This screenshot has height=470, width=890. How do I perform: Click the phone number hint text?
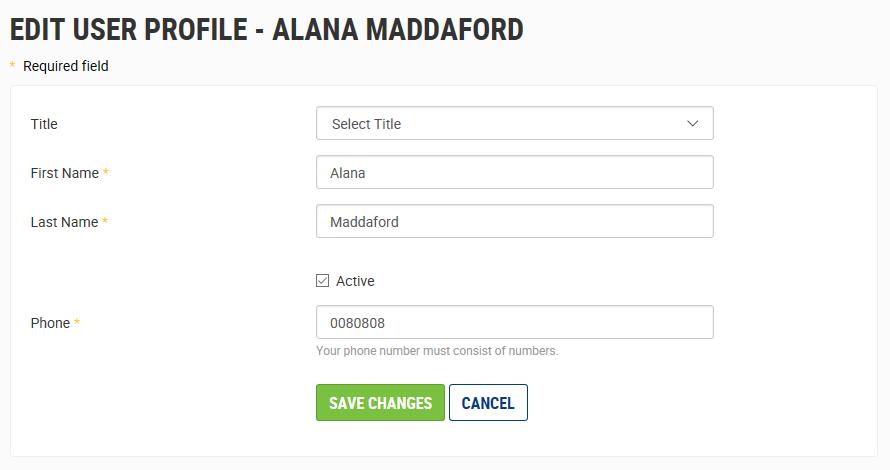click(437, 351)
